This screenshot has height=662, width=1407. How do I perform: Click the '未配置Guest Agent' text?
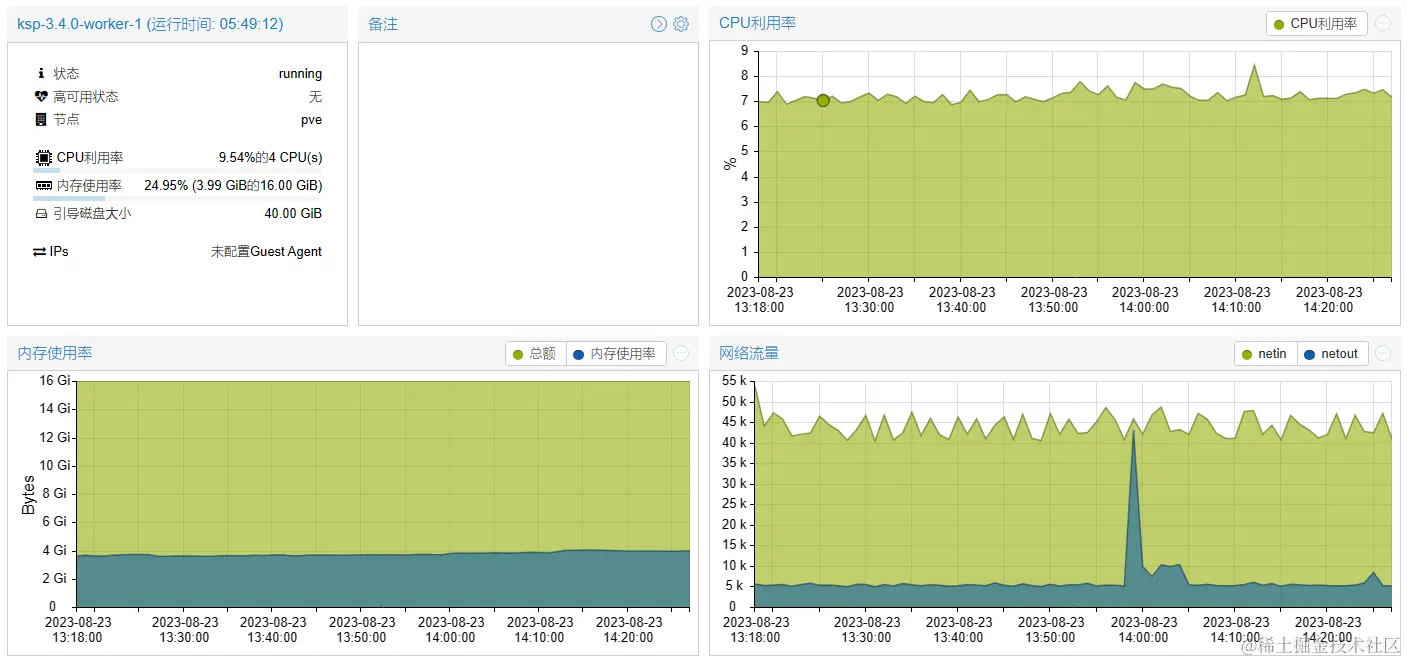266,252
